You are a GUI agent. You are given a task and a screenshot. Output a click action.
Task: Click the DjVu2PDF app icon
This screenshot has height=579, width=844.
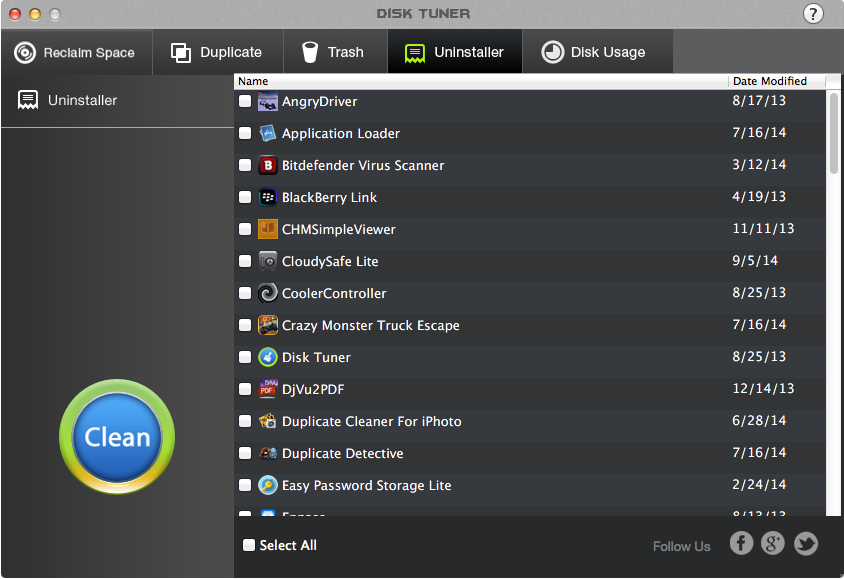point(268,389)
